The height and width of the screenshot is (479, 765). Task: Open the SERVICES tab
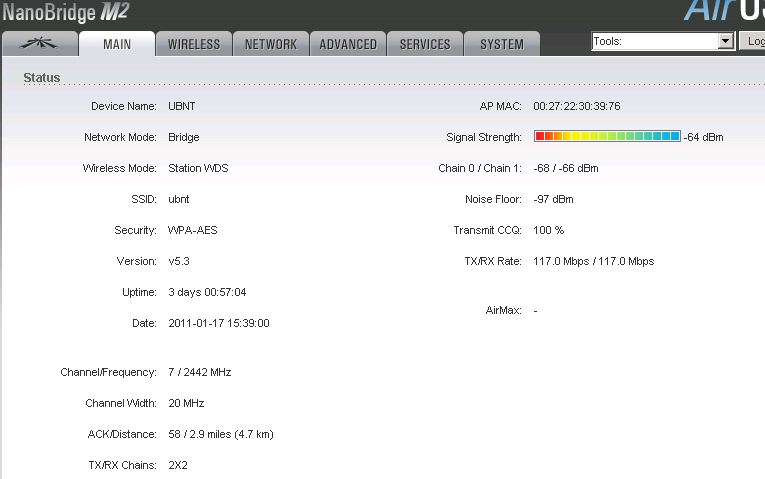pyautogui.click(x=425, y=44)
